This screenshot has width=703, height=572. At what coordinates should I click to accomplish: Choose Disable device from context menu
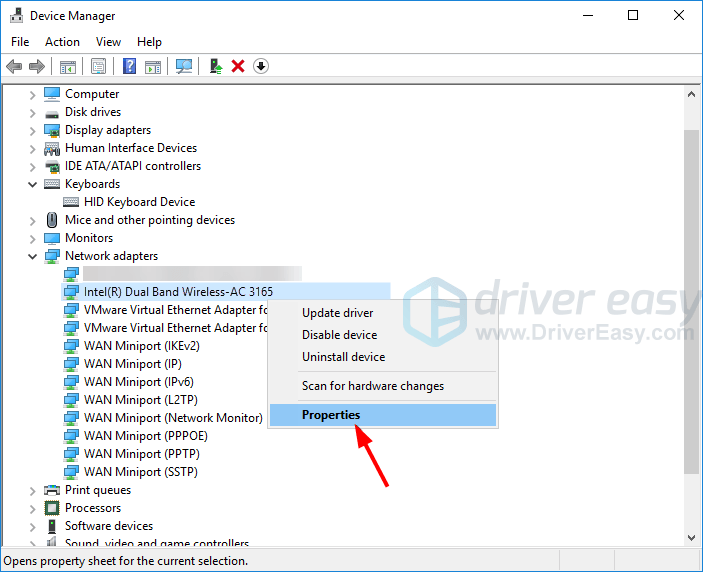pos(383,335)
